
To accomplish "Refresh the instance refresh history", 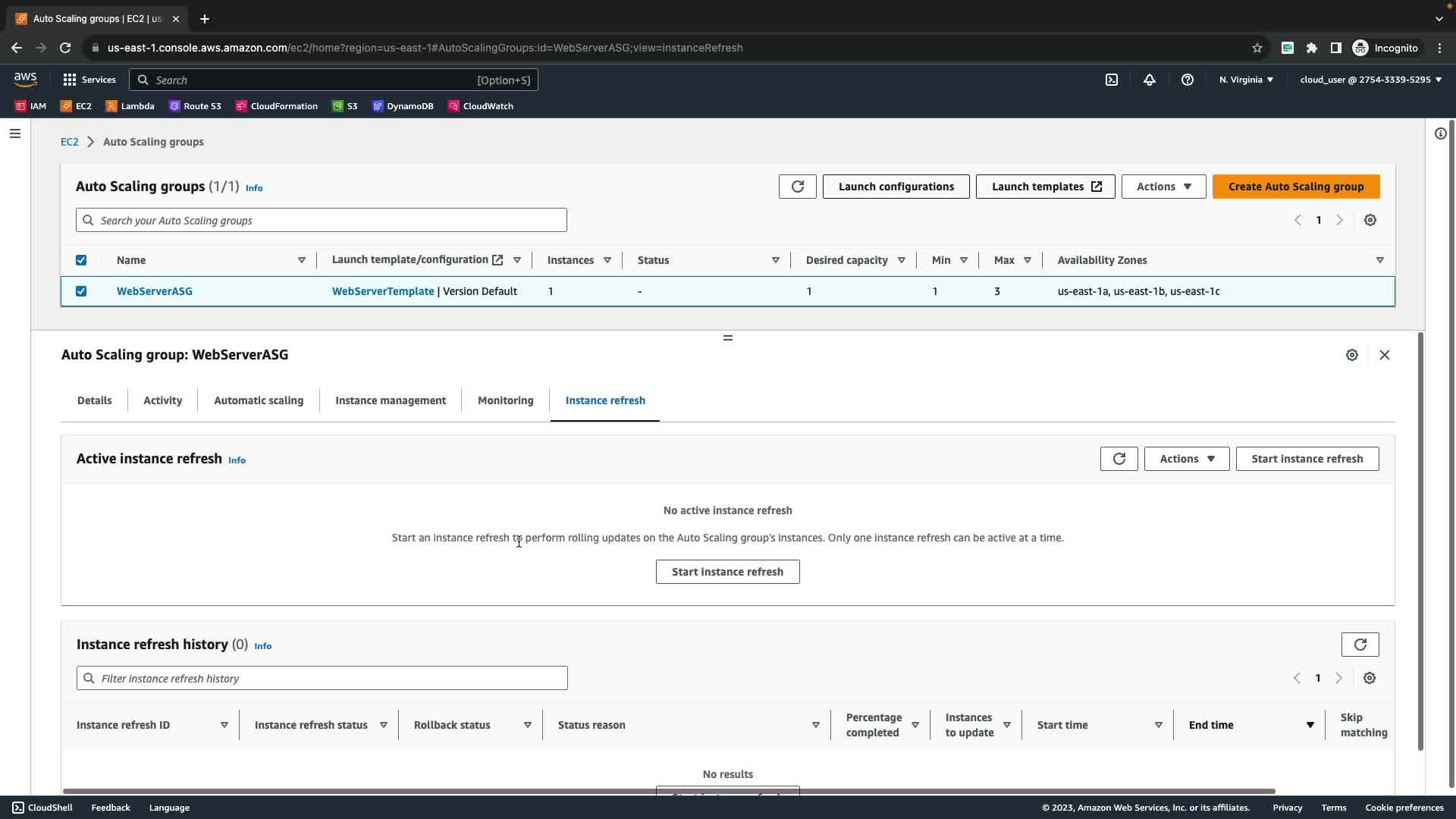I will coord(1360,645).
